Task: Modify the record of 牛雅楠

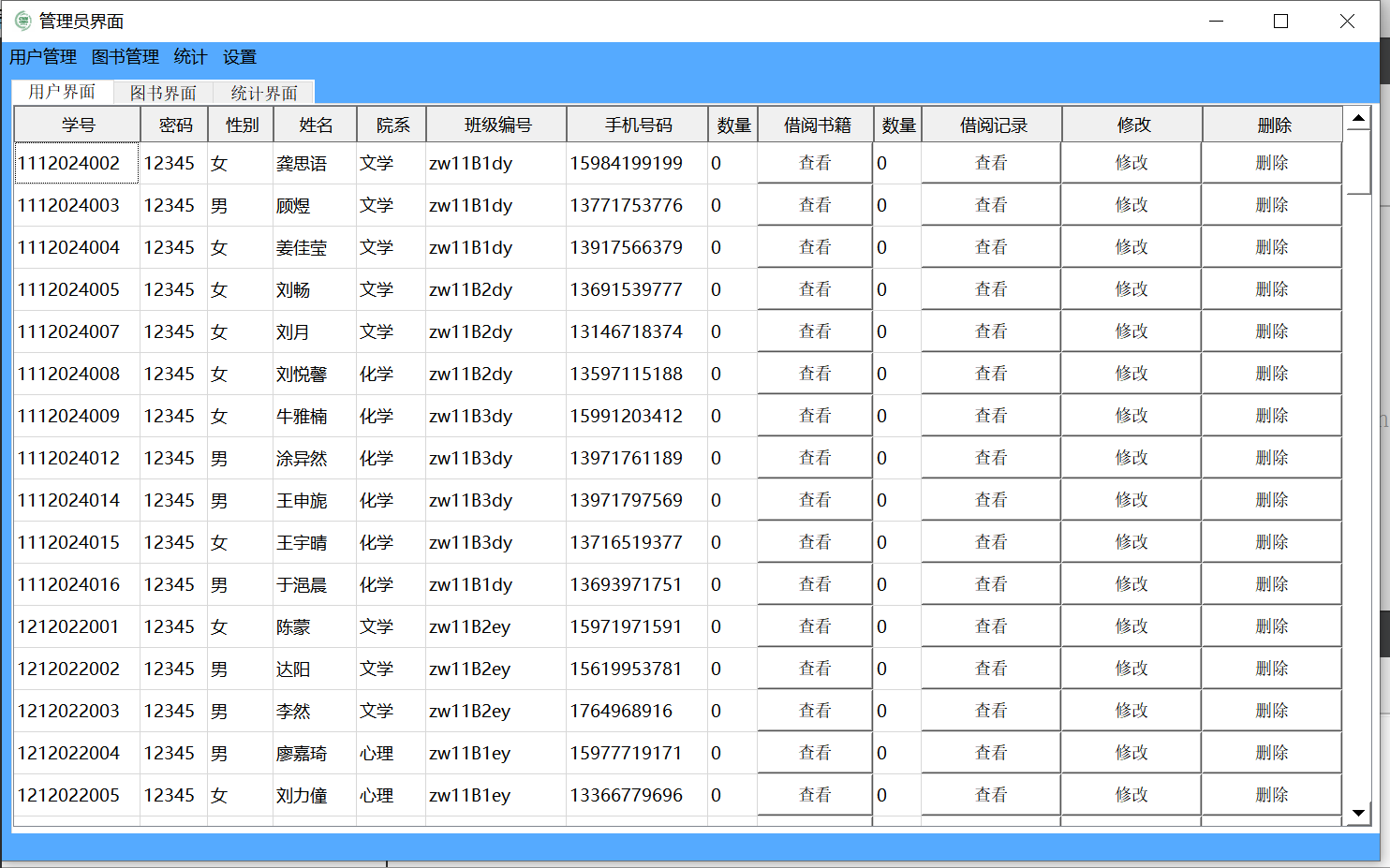Action: click(1131, 416)
